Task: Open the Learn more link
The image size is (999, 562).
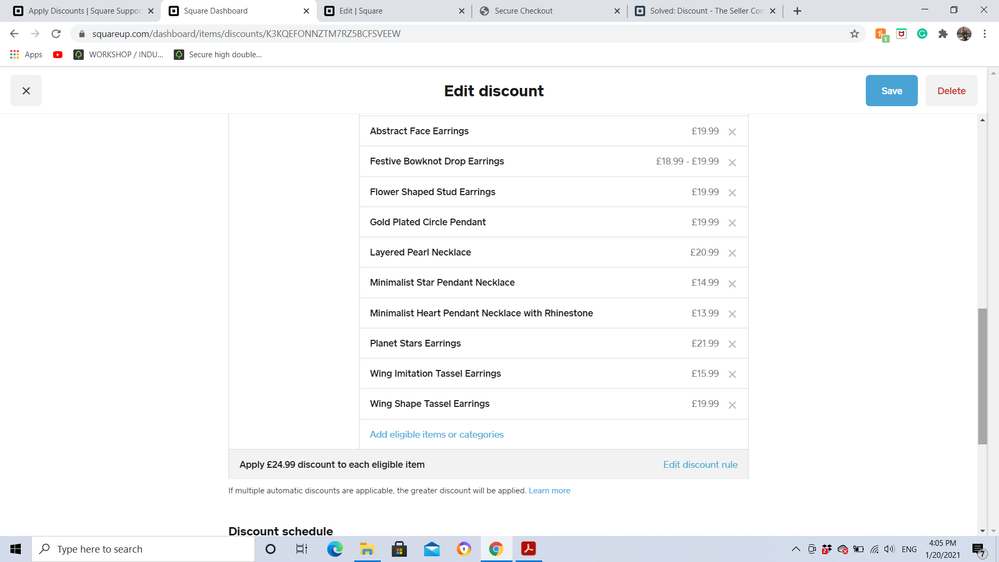Action: (549, 491)
